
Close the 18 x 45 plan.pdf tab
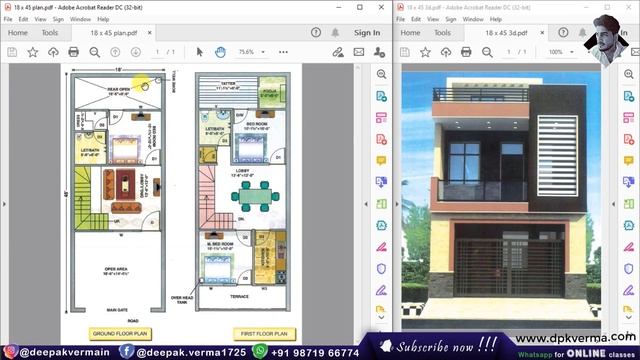150,33
